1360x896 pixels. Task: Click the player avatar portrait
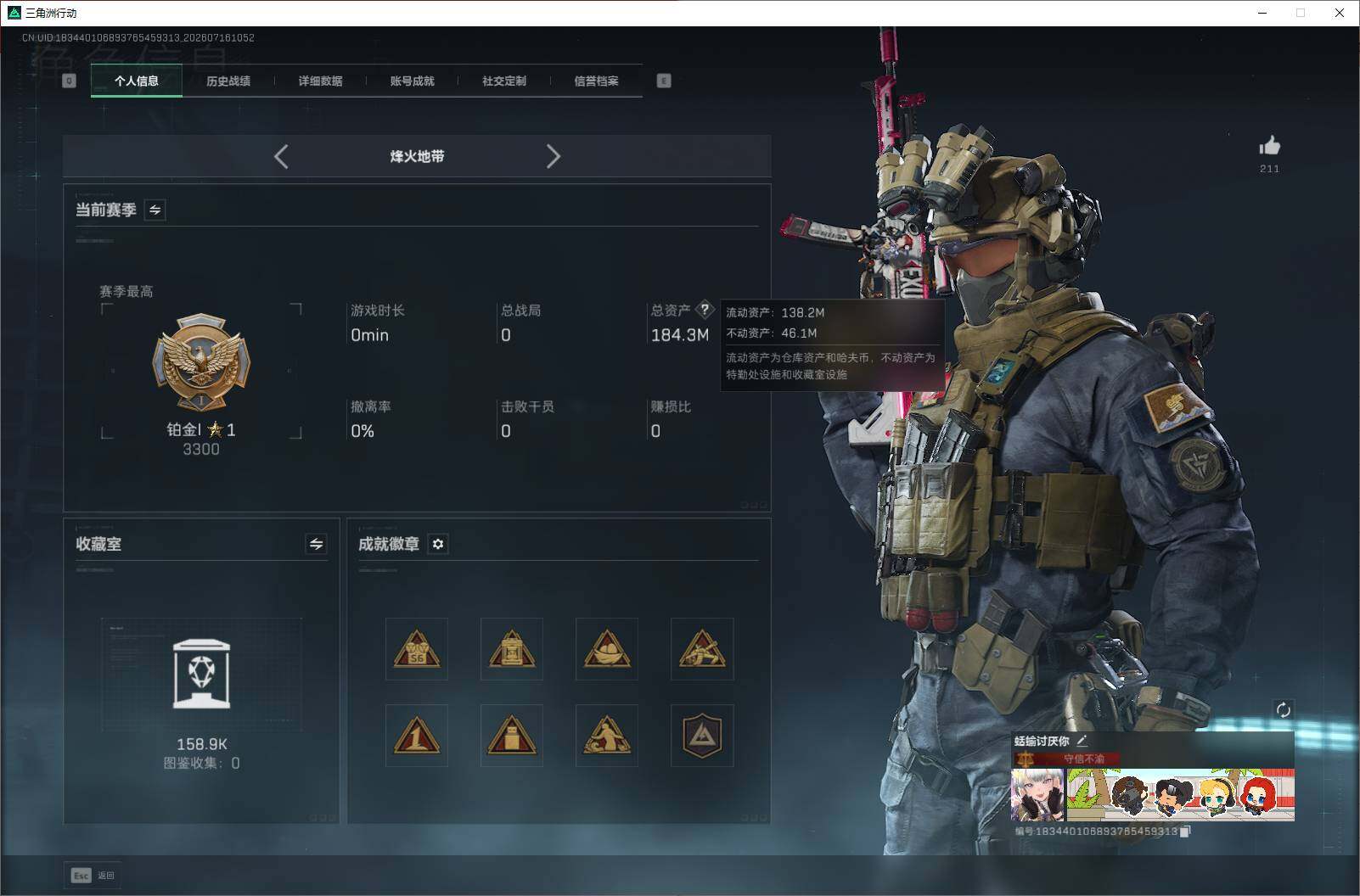click(x=1037, y=795)
